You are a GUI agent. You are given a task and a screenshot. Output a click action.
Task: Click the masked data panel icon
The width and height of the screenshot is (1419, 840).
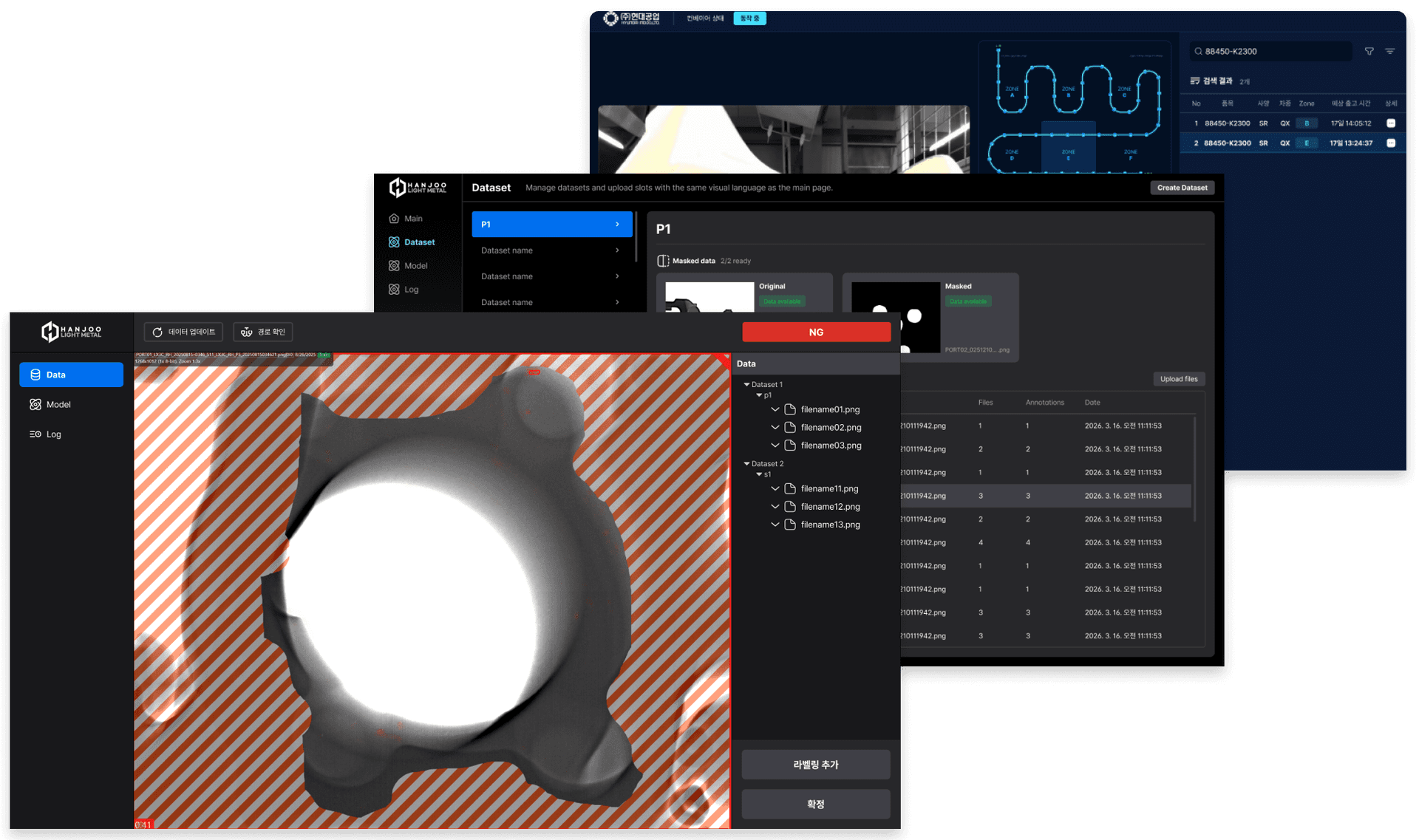pyautogui.click(x=663, y=261)
